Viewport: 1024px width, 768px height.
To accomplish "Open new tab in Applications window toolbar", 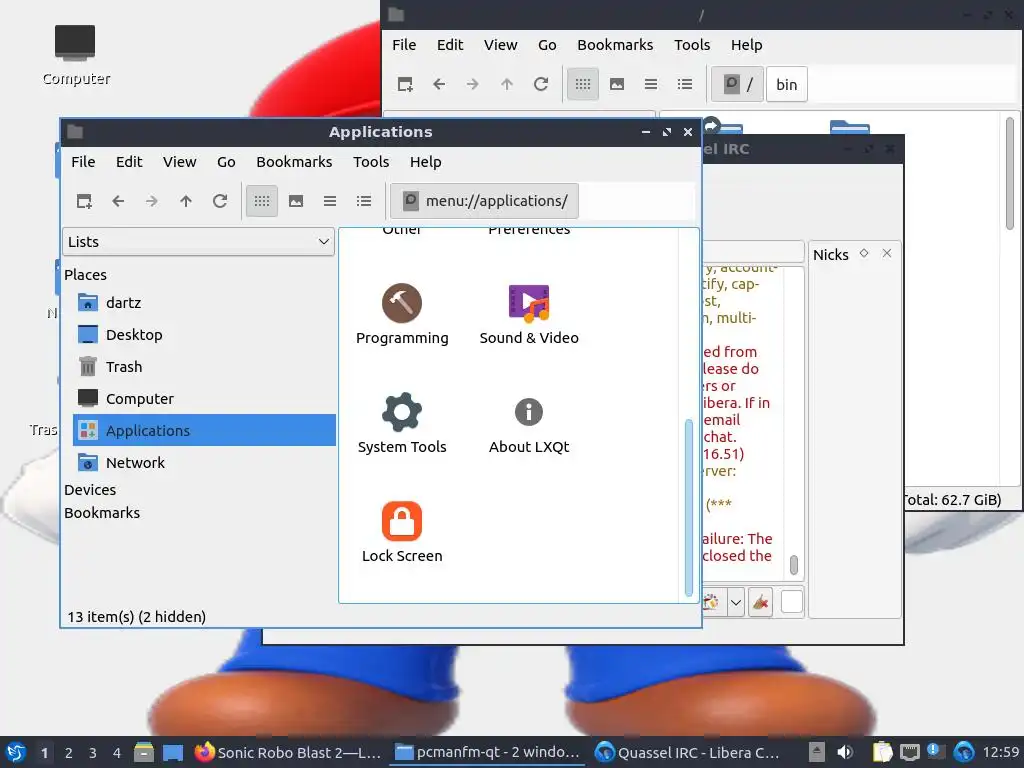I will click(x=84, y=201).
